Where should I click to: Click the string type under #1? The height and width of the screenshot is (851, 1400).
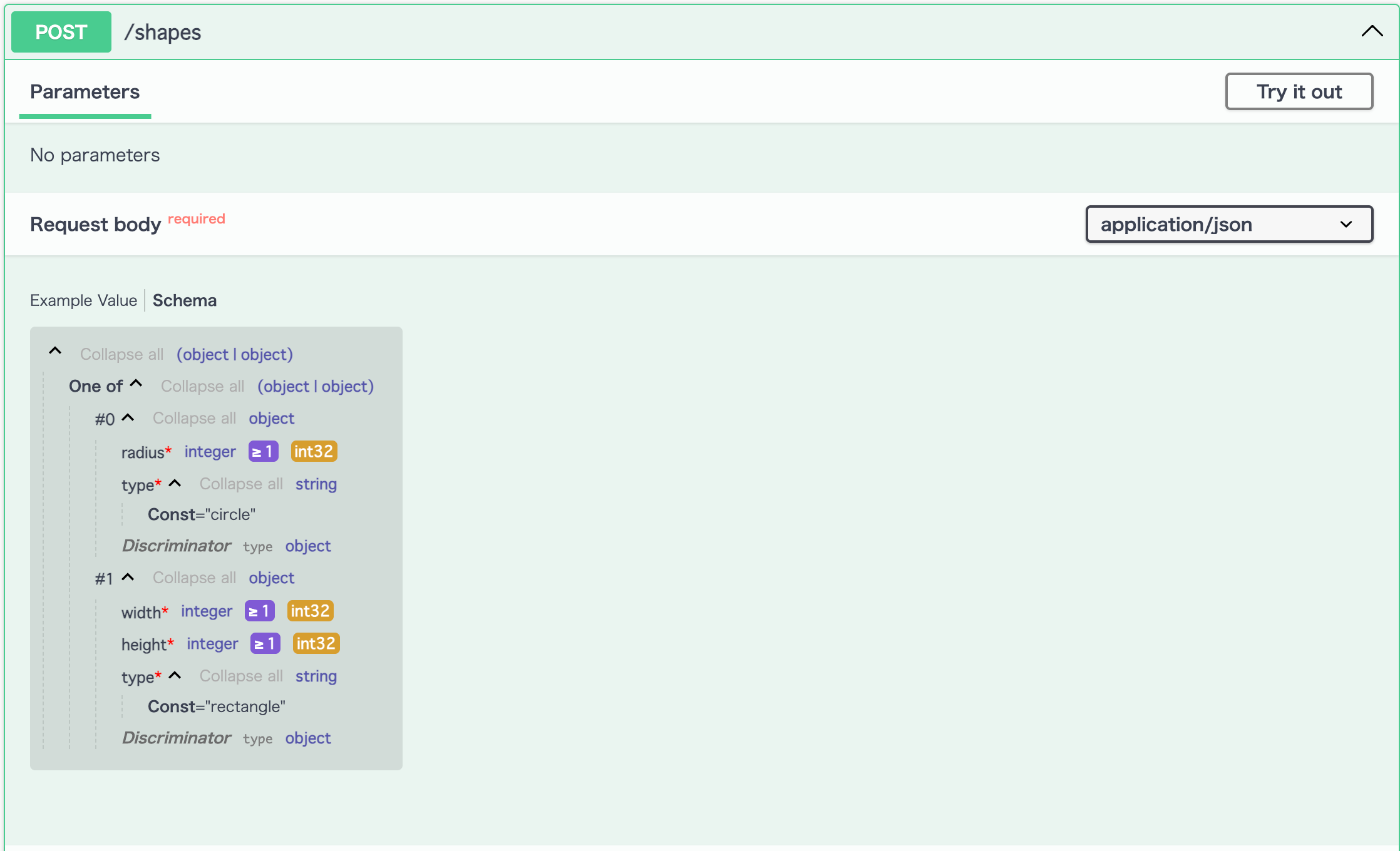pyautogui.click(x=316, y=676)
